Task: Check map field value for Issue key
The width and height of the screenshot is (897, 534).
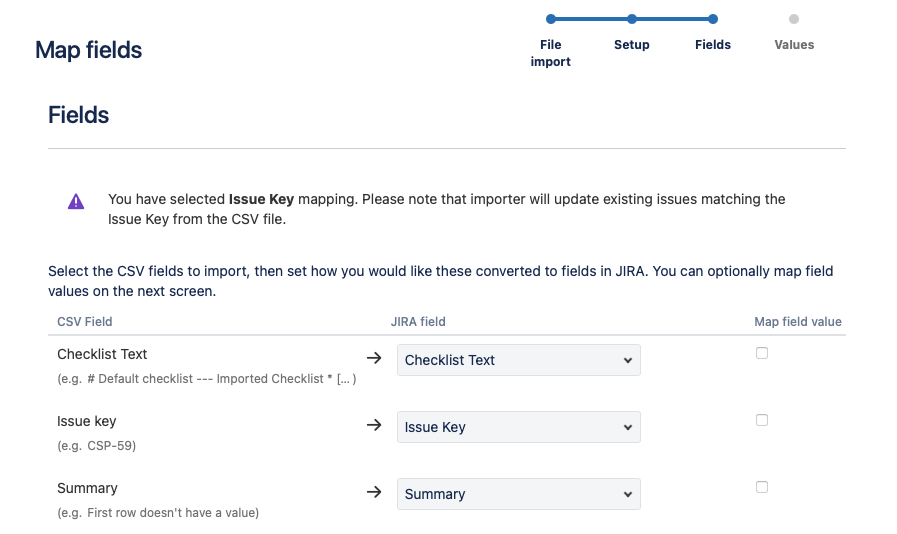Action: coord(762,420)
